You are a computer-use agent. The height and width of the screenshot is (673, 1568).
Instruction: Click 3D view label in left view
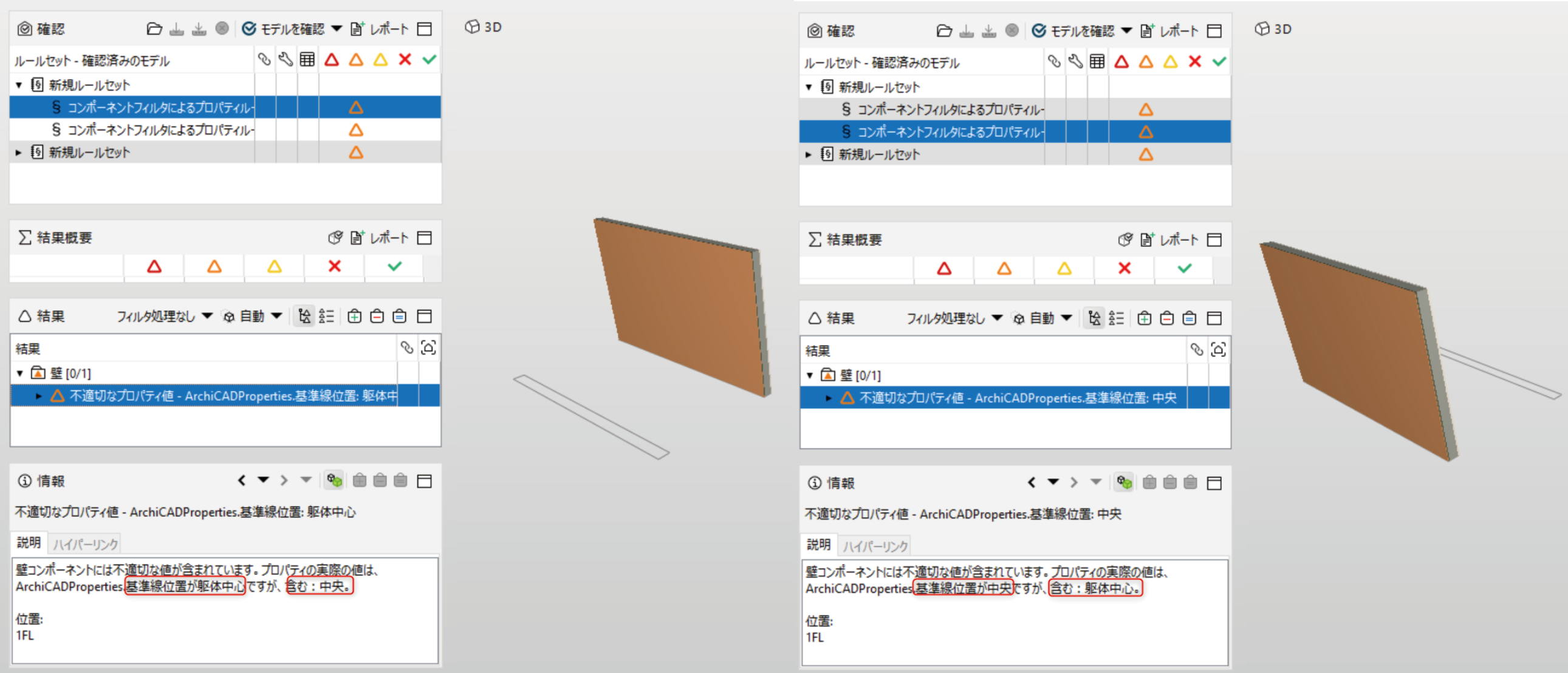pos(484,27)
